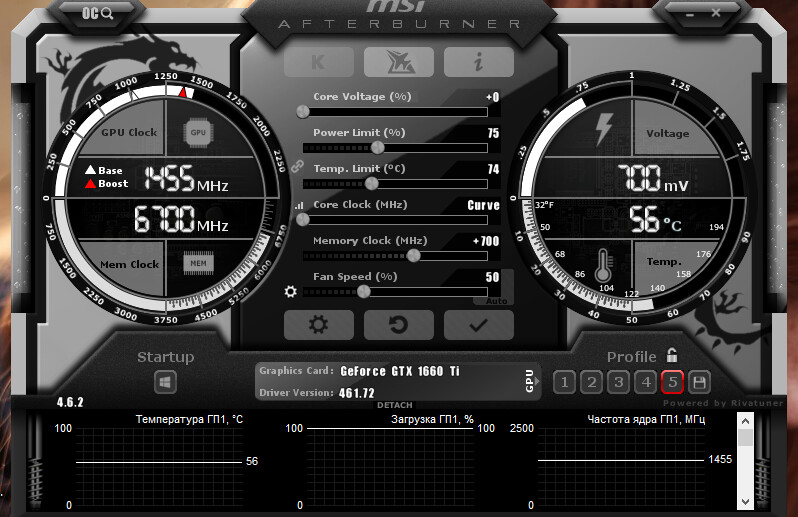
Task: Open fan settings gear icon
Action: [x=290, y=292]
